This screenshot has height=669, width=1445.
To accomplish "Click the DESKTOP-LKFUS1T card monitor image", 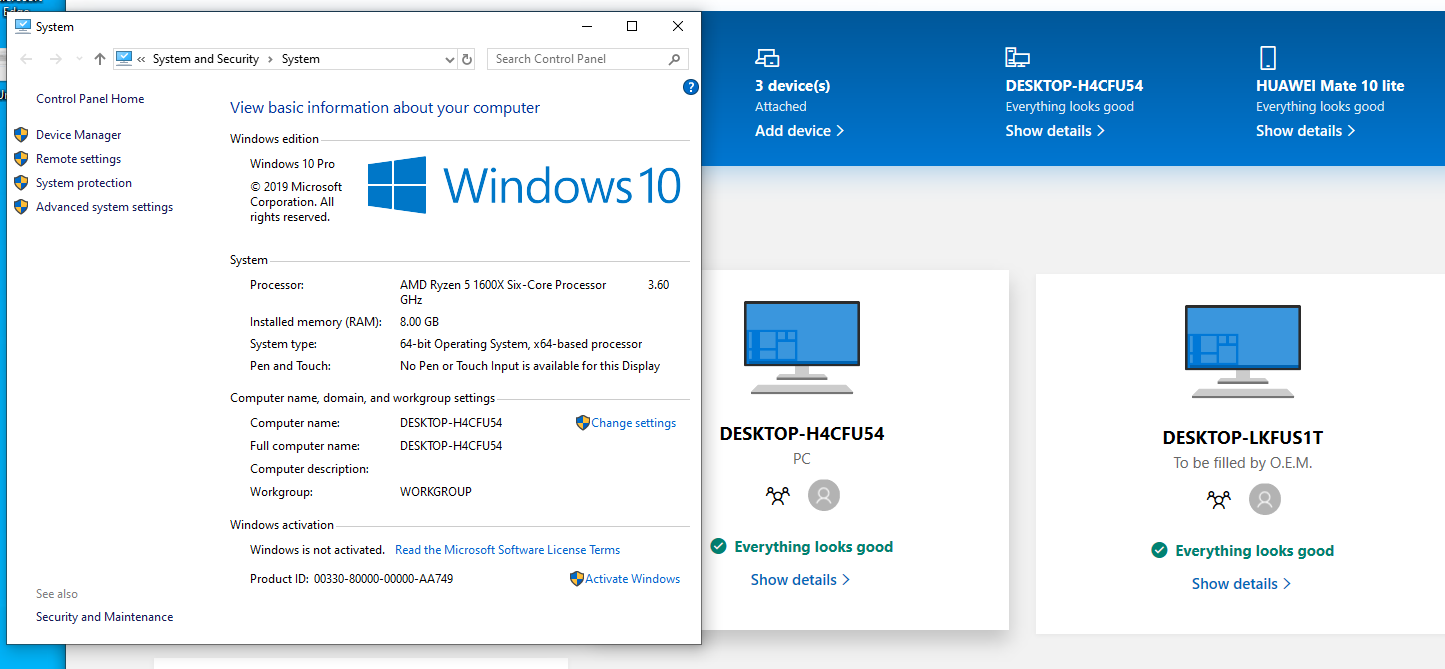I will 1242,352.
